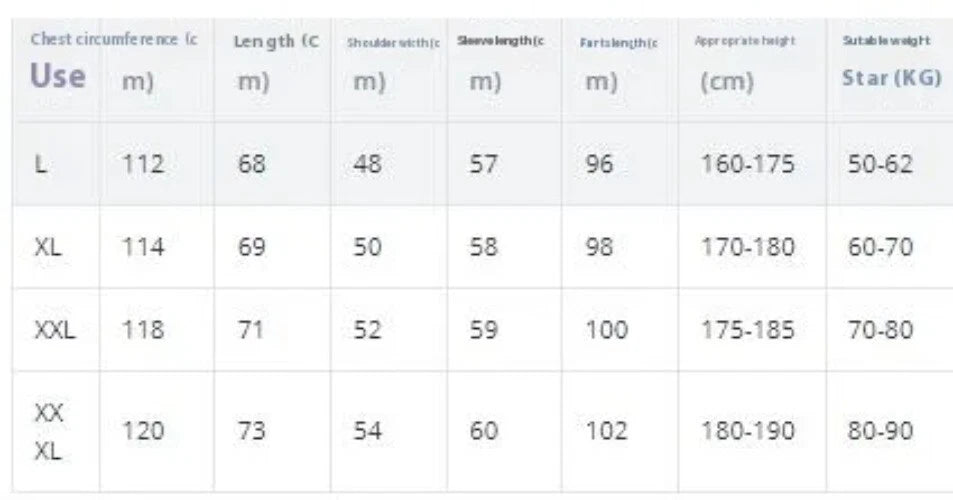953x500 pixels.
Task: Select the L size row label
Action: pos(41,164)
